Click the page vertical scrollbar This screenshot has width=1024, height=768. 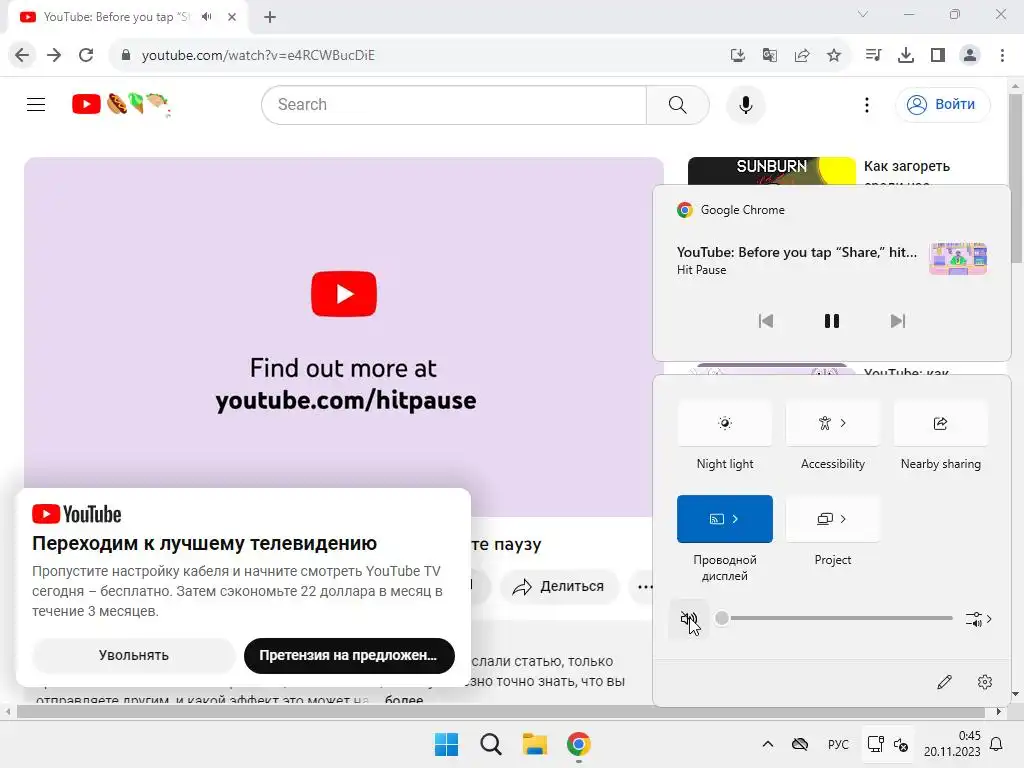tap(1015, 177)
